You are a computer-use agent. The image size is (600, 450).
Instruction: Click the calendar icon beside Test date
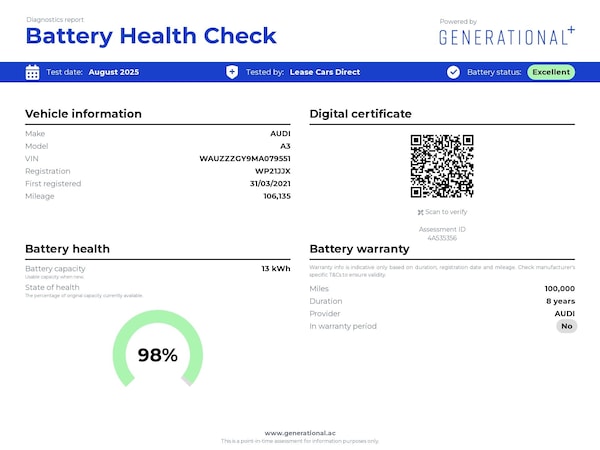(x=32, y=72)
